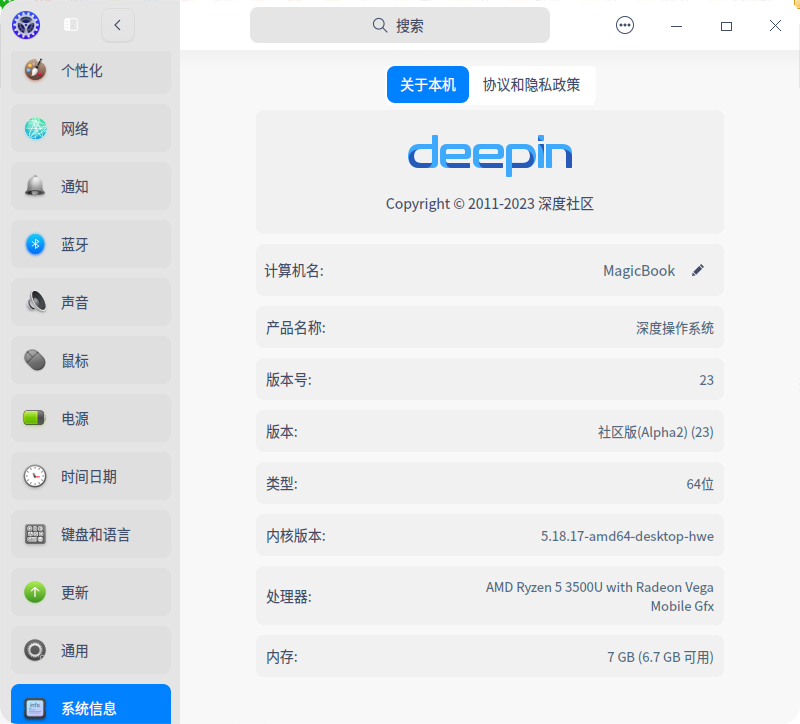Open the Network (网络) globe icon
800x724 pixels.
point(36,129)
